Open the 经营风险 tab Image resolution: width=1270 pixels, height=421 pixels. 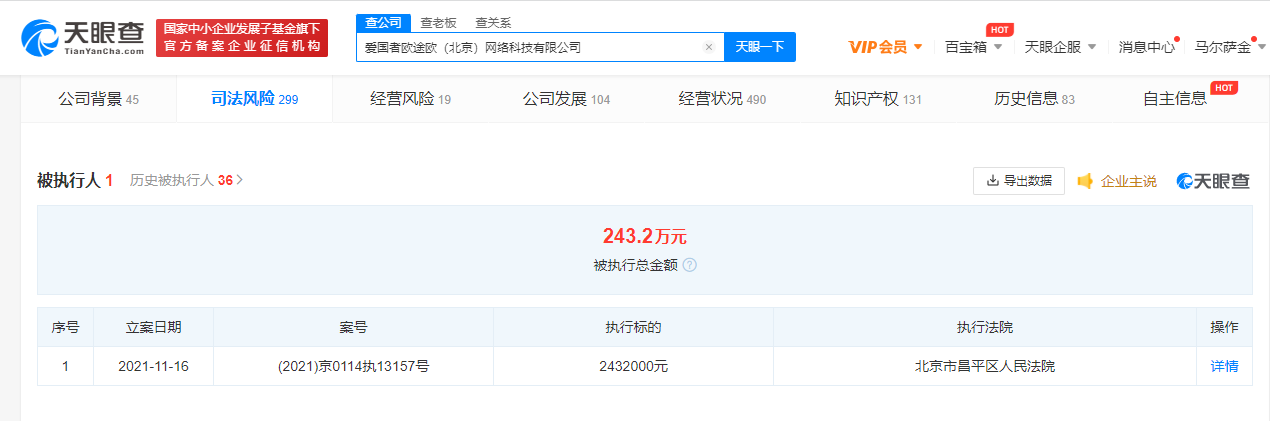[410, 99]
